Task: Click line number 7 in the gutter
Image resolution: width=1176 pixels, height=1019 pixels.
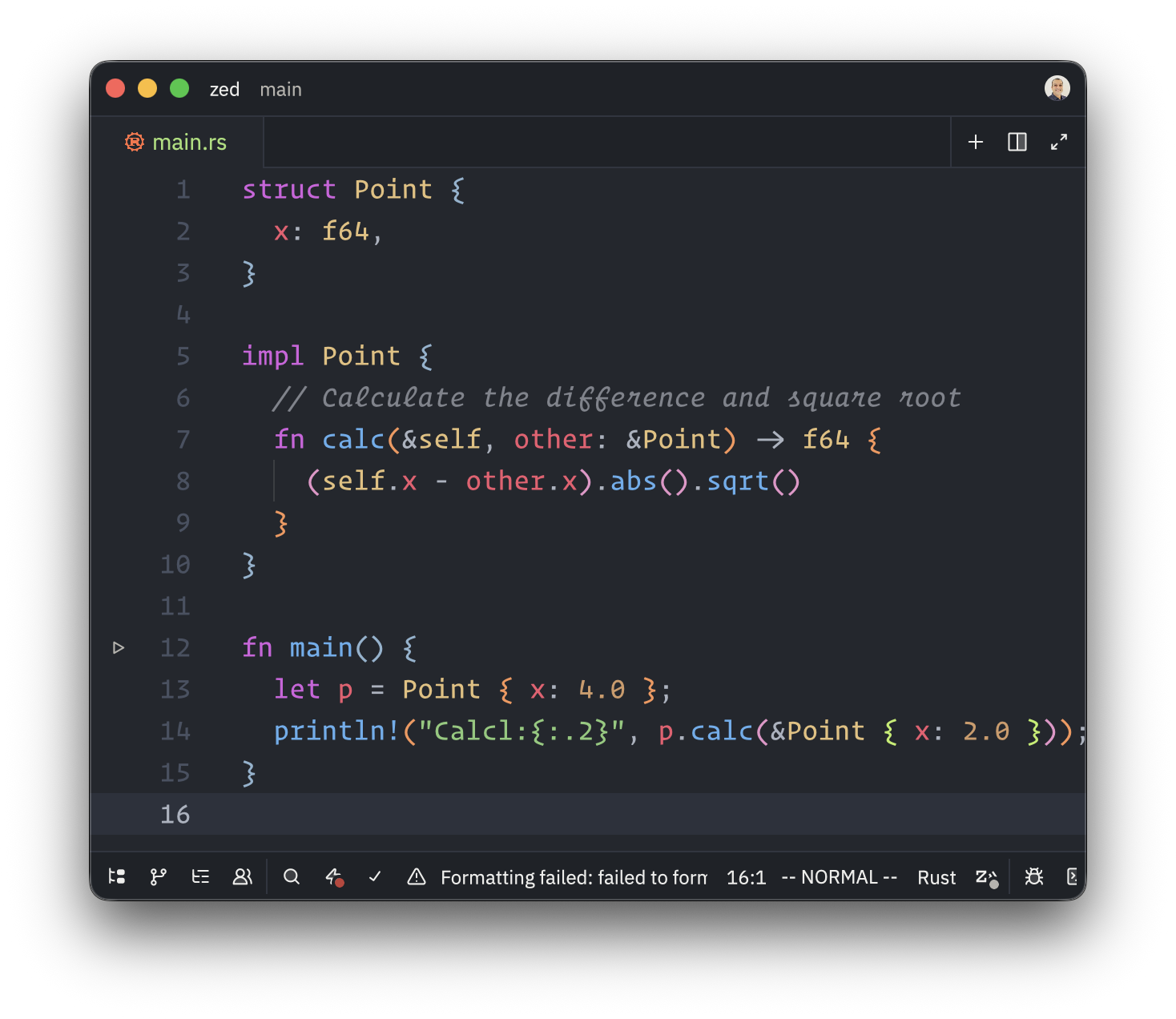Action: coord(183,439)
